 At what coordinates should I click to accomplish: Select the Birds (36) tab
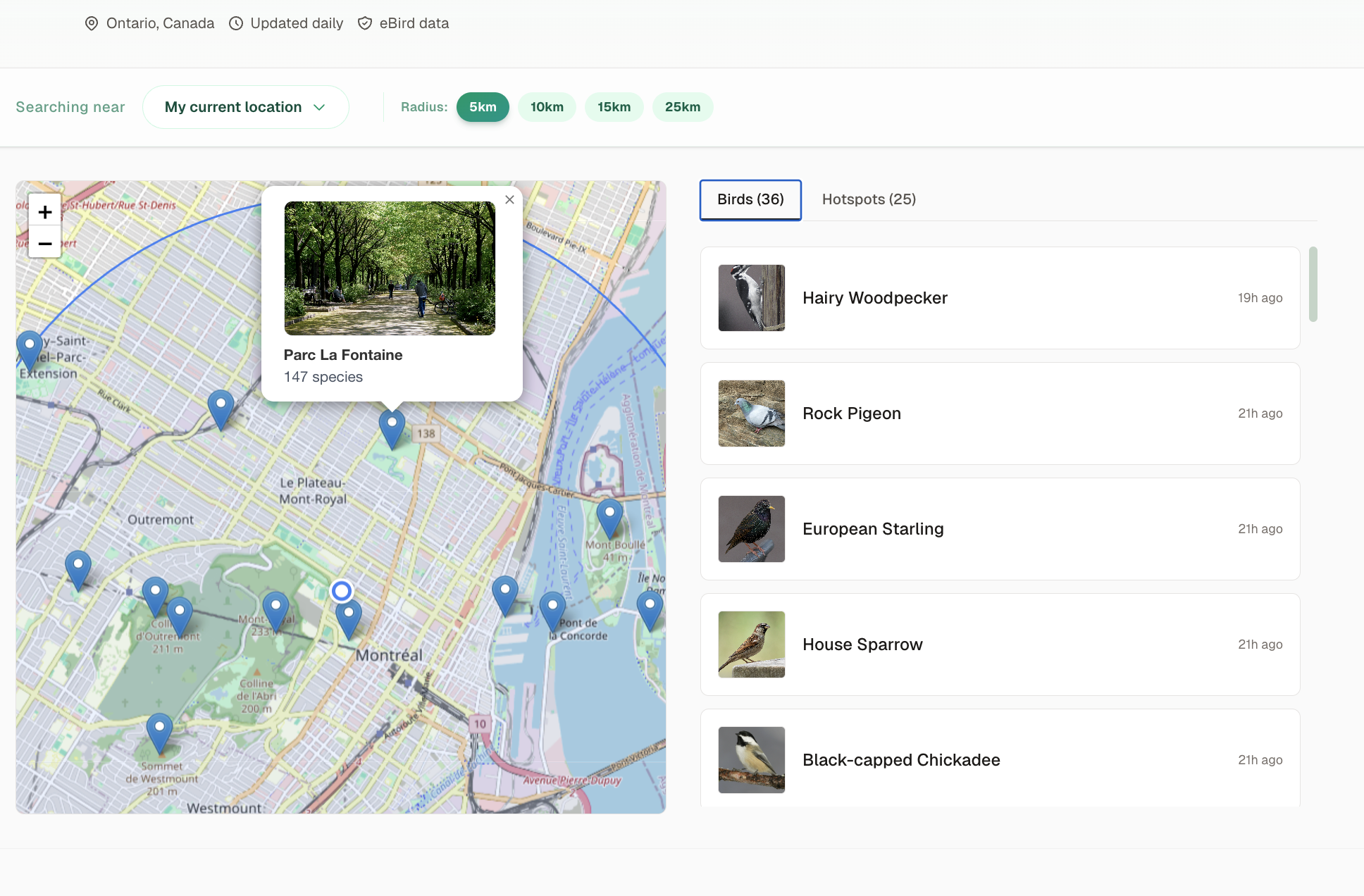click(750, 199)
